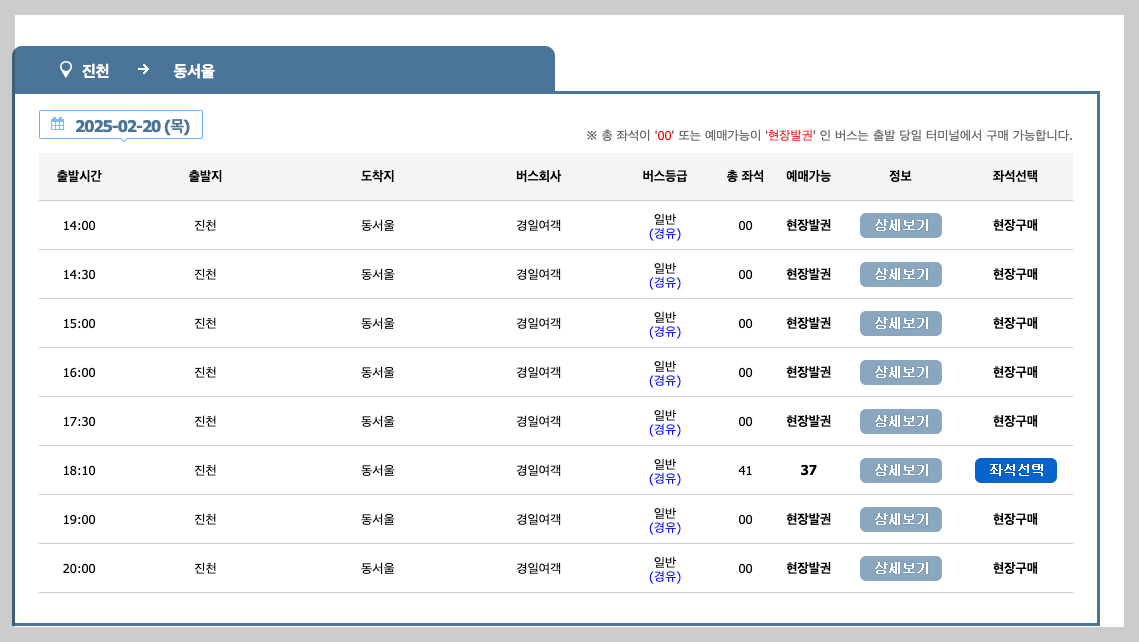Click 좌석선택 for the 18:10 departure

pos(1016,470)
